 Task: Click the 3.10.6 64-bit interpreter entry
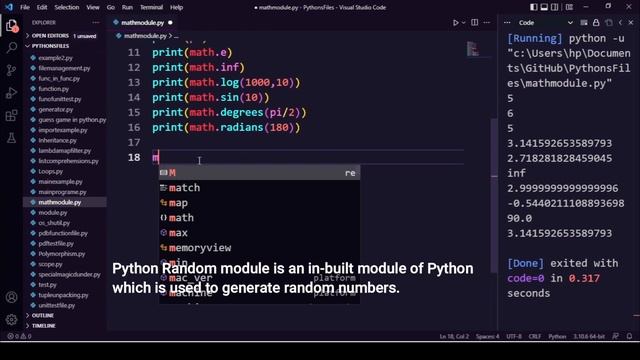tap(590, 336)
